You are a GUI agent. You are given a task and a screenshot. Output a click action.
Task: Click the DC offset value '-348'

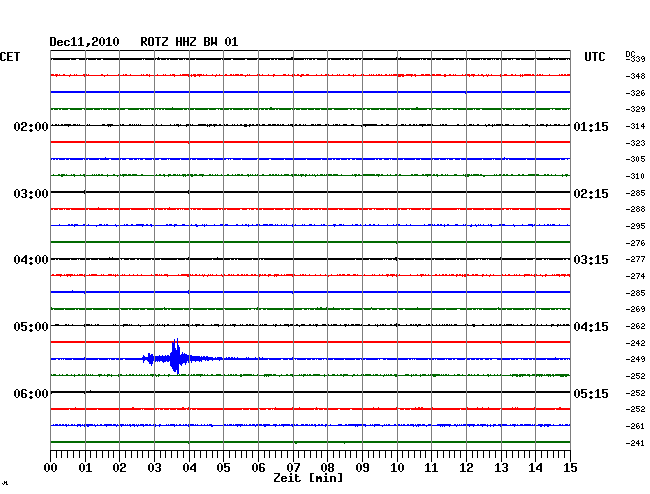635,76
